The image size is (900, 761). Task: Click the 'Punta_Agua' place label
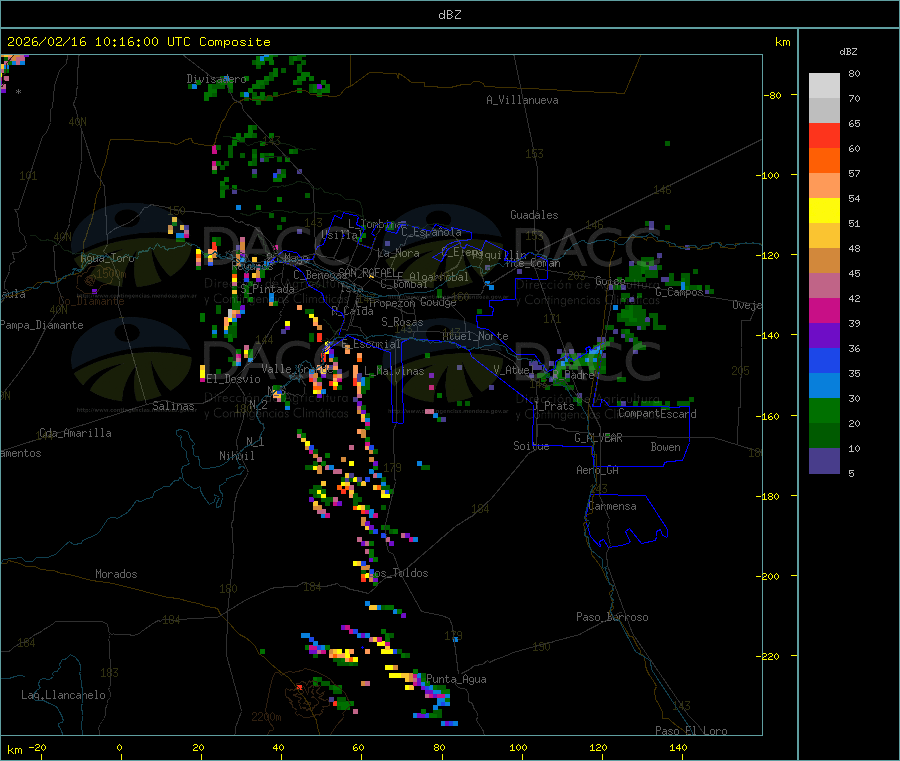point(456,679)
